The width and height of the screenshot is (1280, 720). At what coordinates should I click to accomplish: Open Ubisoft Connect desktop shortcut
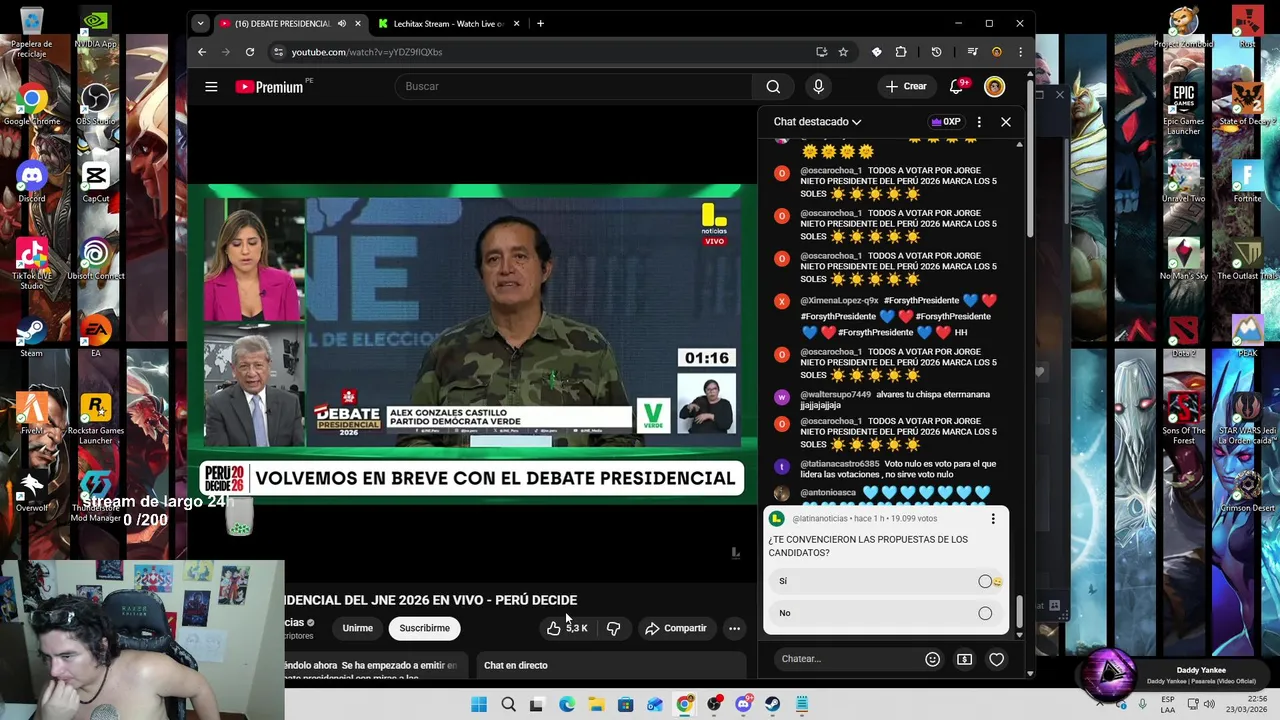pyautogui.click(x=96, y=259)
